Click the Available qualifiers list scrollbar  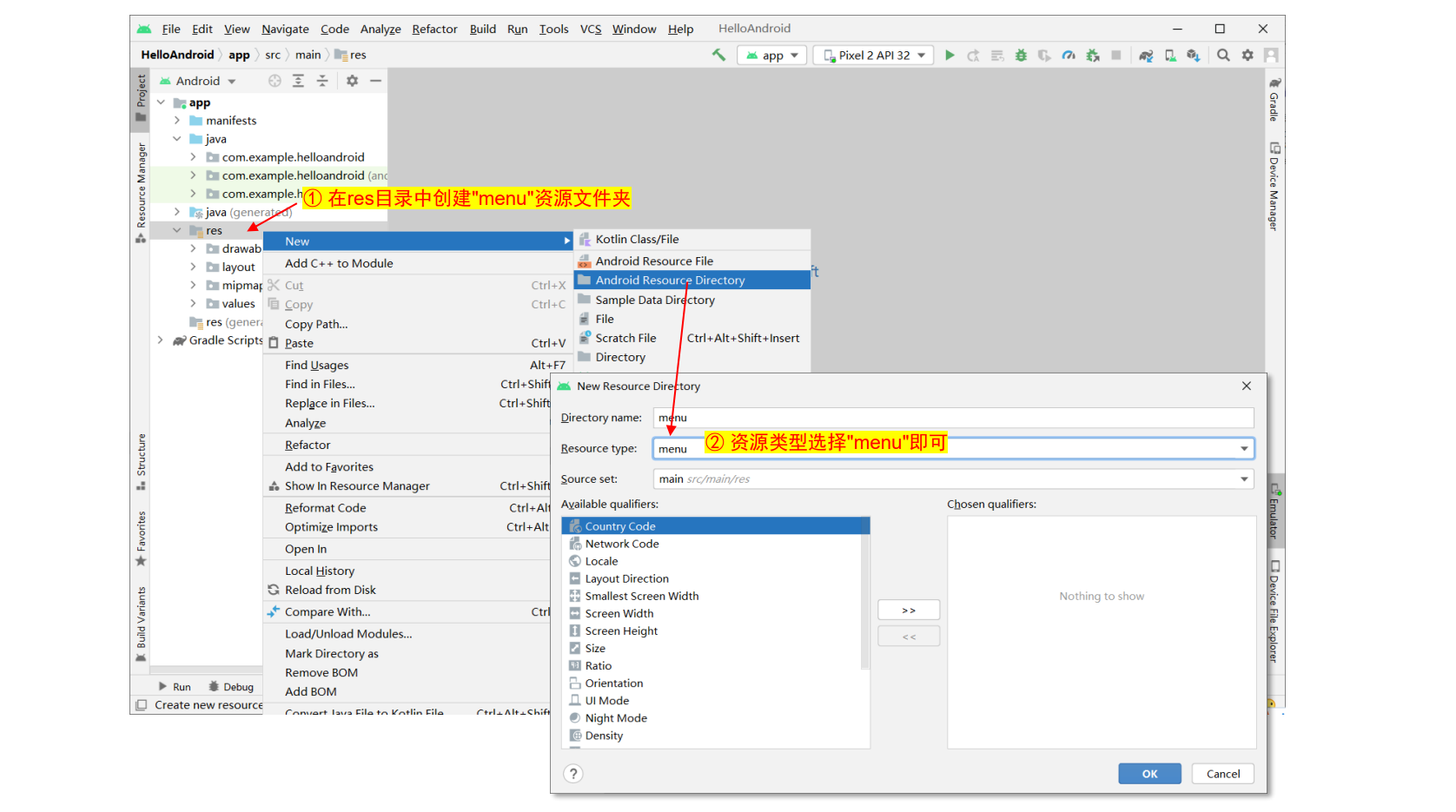pos(865,595)
